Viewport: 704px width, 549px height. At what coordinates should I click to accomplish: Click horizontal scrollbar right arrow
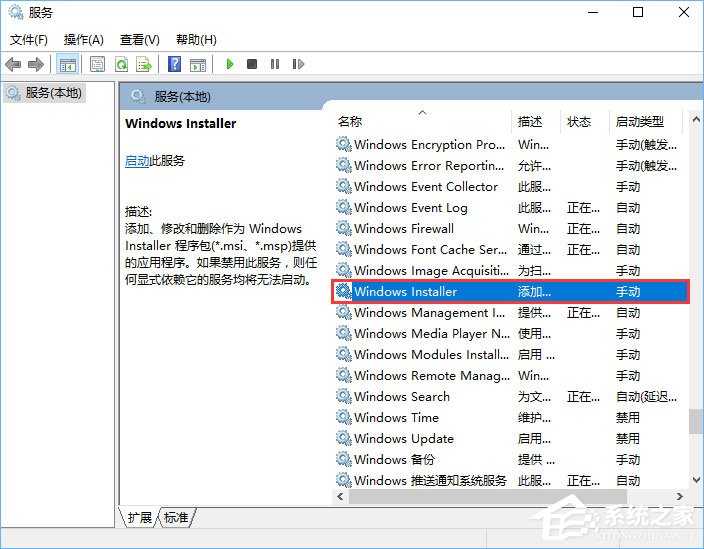pos(680,496)
